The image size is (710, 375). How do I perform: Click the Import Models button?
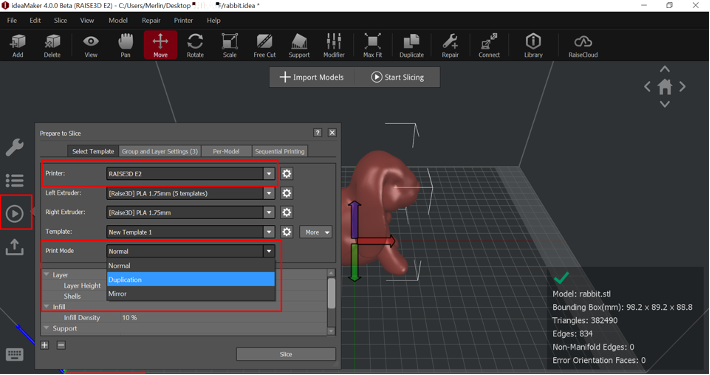pos(312,77)
